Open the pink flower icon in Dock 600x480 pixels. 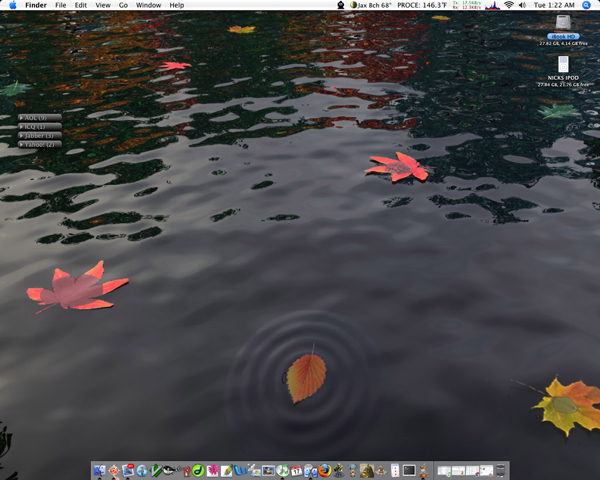(x=212, y=470)
